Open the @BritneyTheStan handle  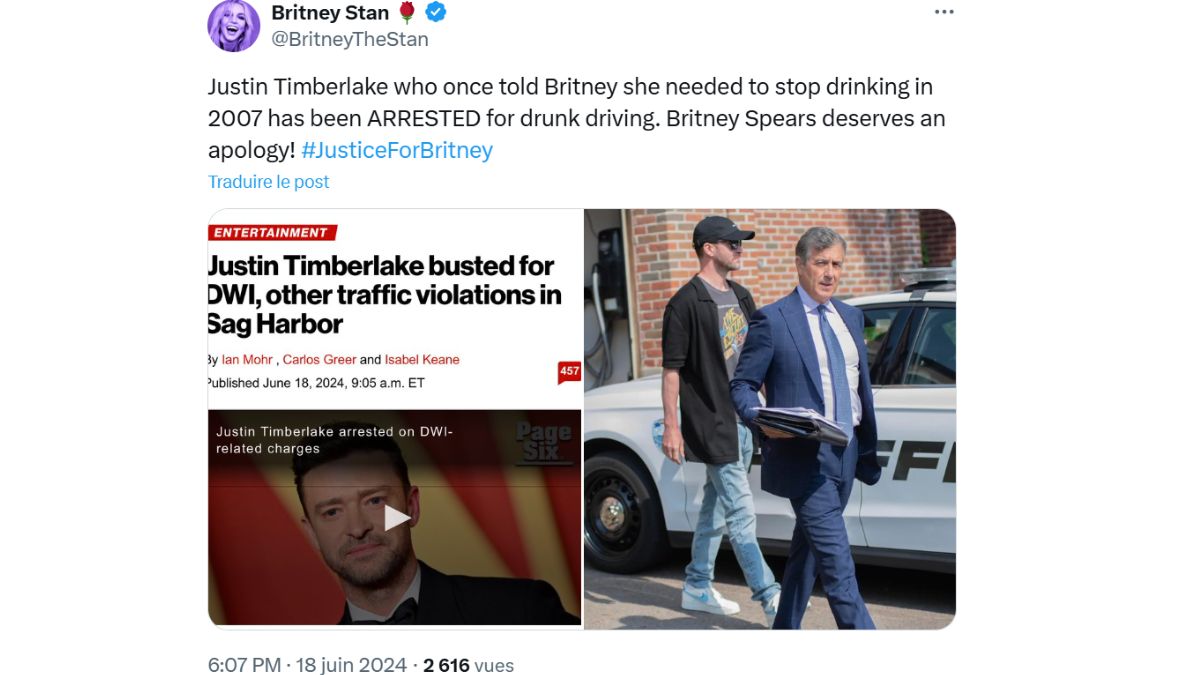[350, 39]
